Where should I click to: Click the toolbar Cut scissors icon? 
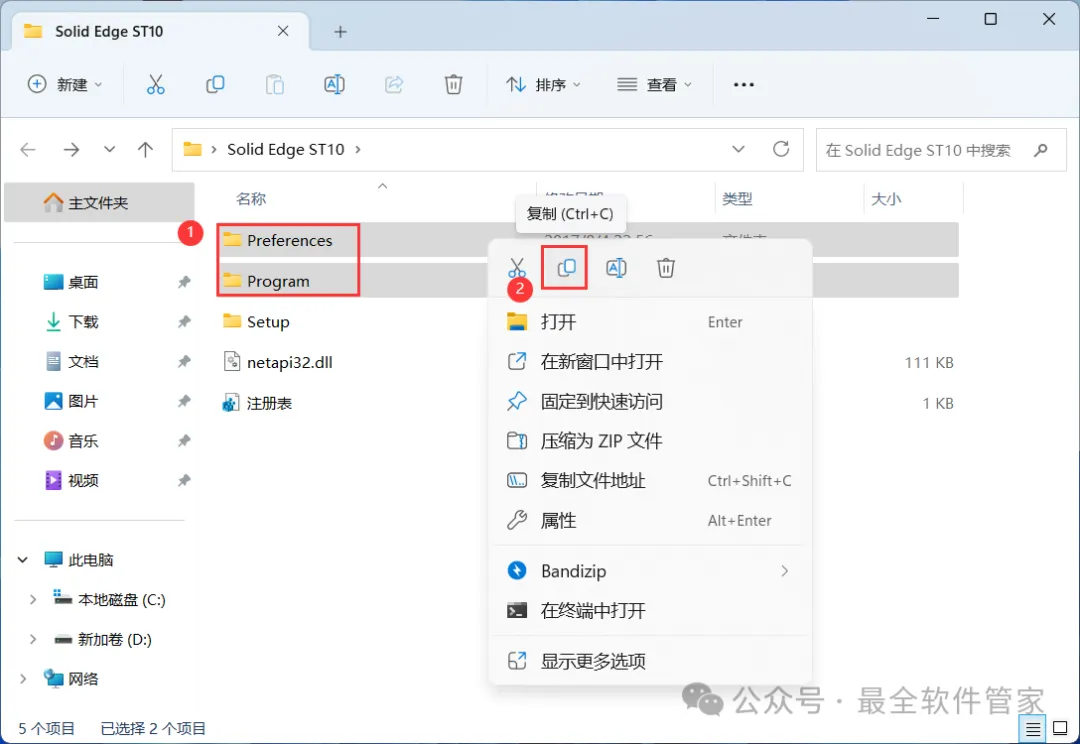coord(156,85)
